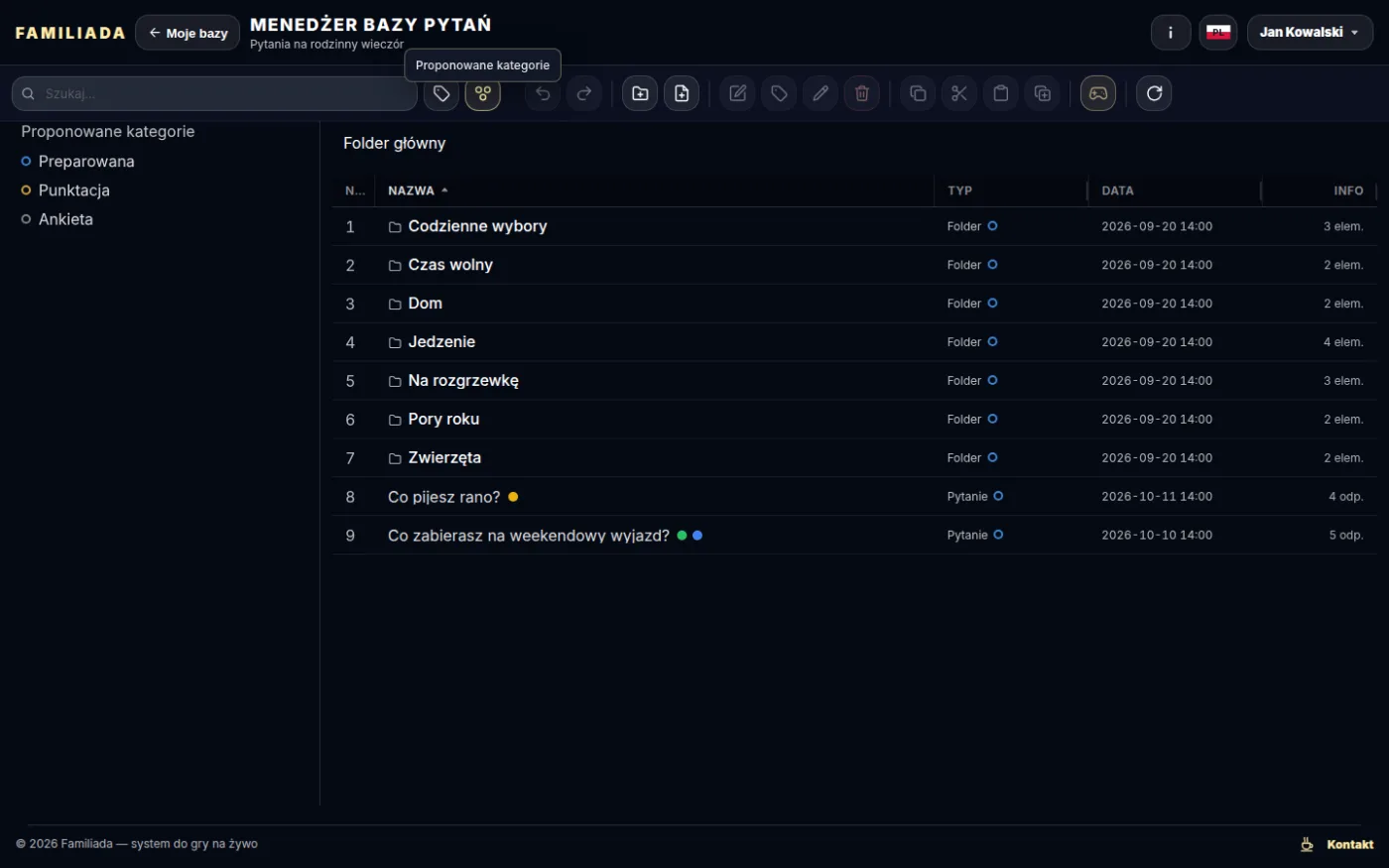Click the Kontakt link in footer
Image resolution: width=1389 pixels, height=868 pixels.
pyautogui.click(x=1350, y=844)
